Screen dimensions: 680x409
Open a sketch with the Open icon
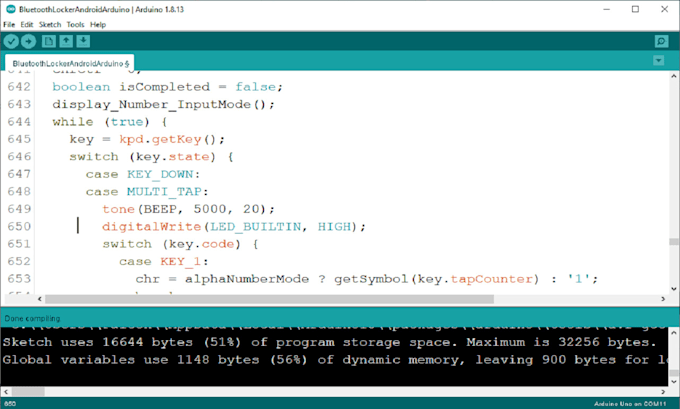point(66,41)
